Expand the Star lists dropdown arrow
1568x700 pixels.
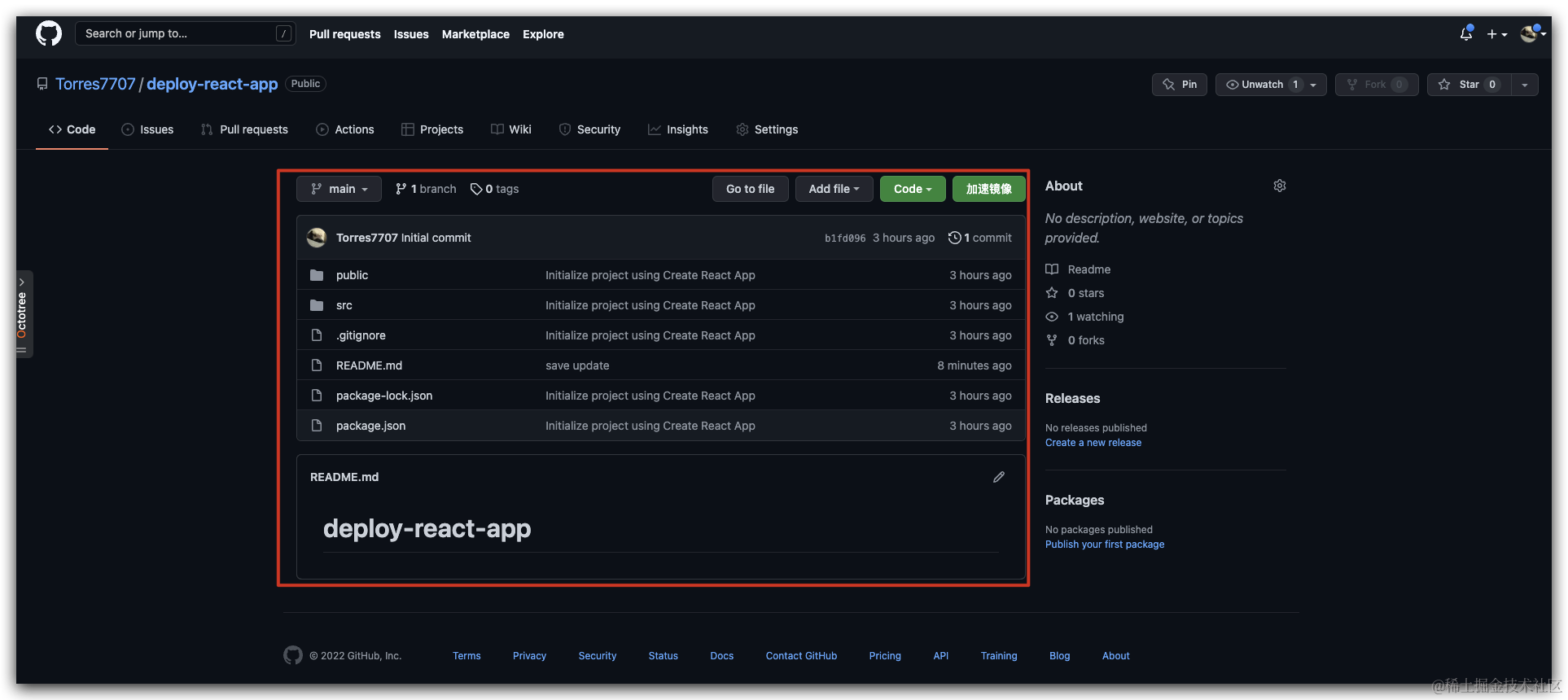tap(1525, 85)
